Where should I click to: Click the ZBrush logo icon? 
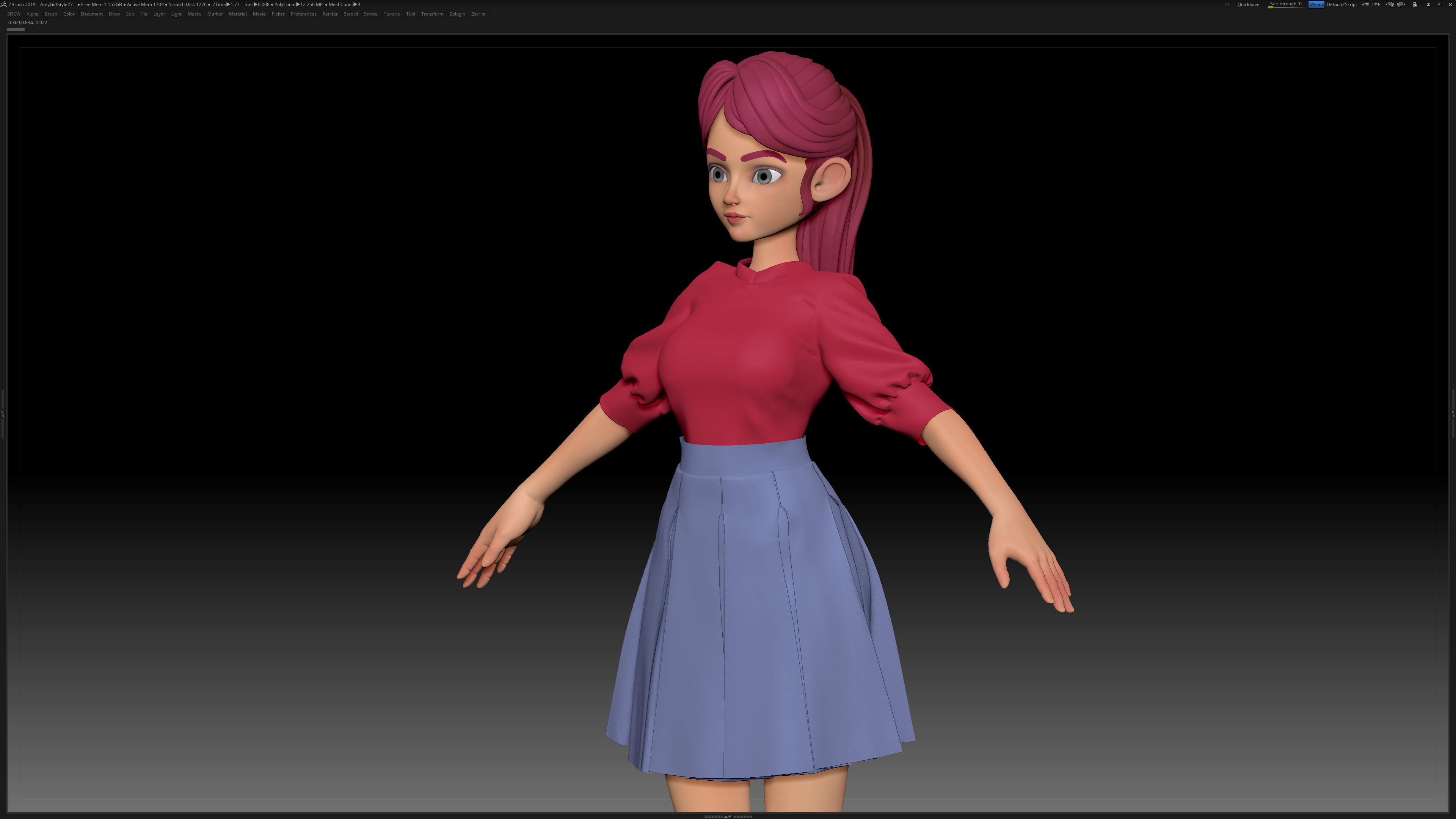click(x=3, y=4)
